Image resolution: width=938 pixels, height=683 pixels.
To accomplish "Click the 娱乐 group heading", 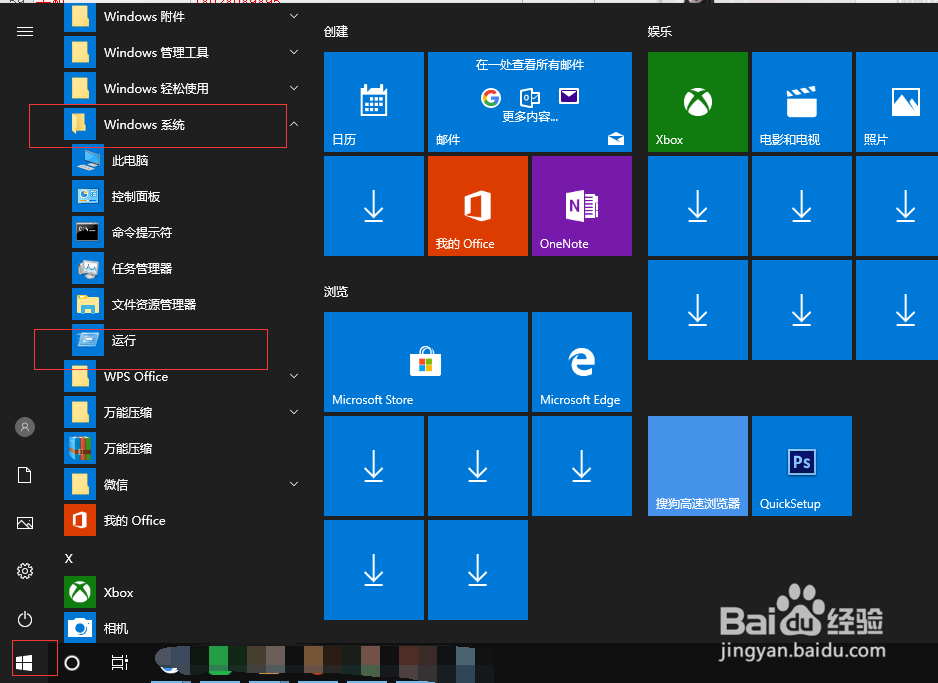I will coord(660,32).
